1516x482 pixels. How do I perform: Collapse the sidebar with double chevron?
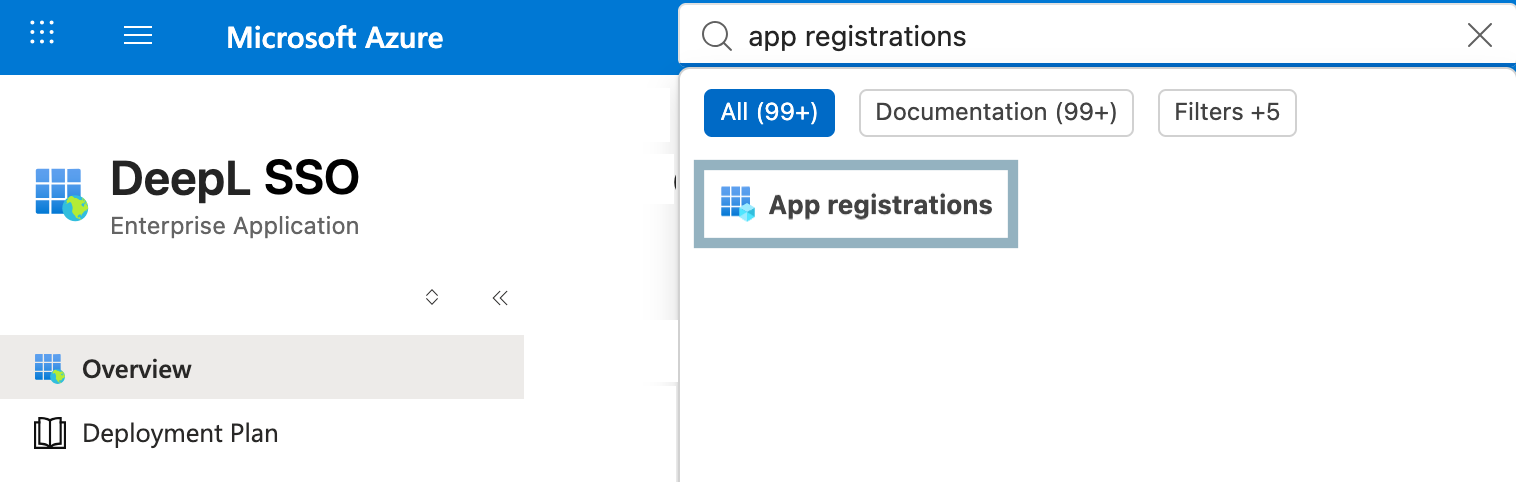(500, 297)
